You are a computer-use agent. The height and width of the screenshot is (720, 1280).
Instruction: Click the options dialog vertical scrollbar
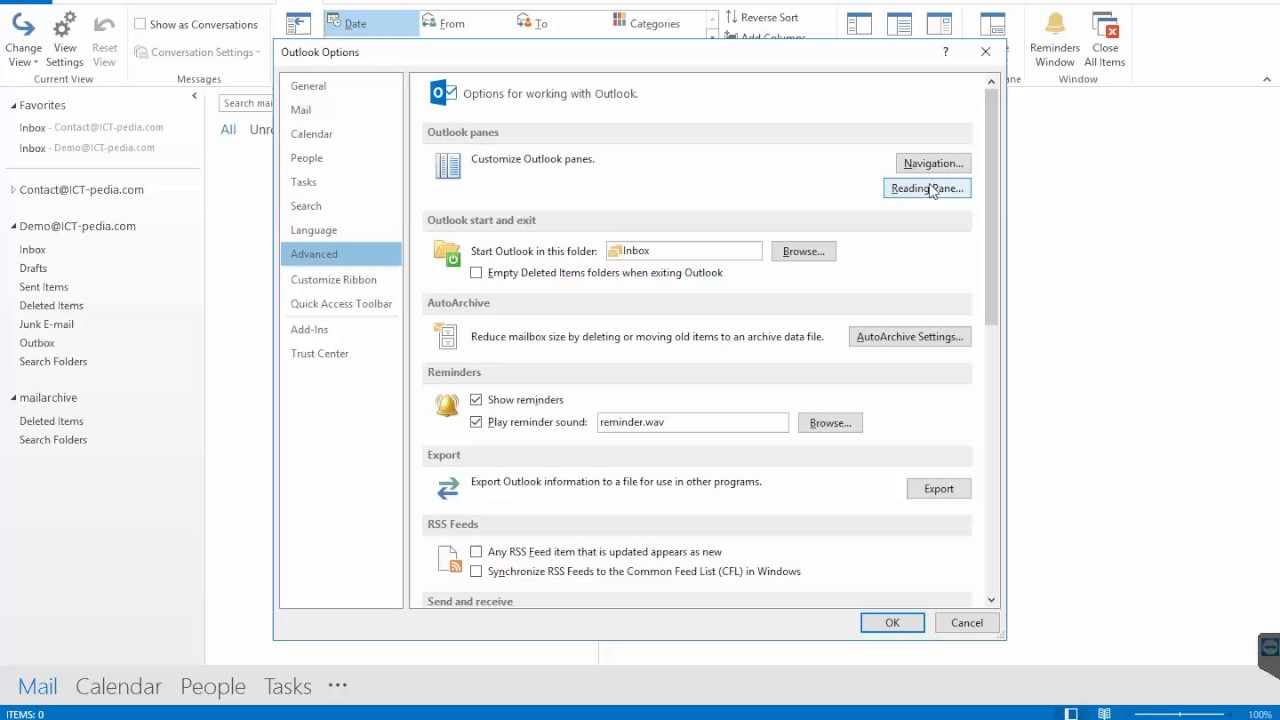(x=992, y=206)
